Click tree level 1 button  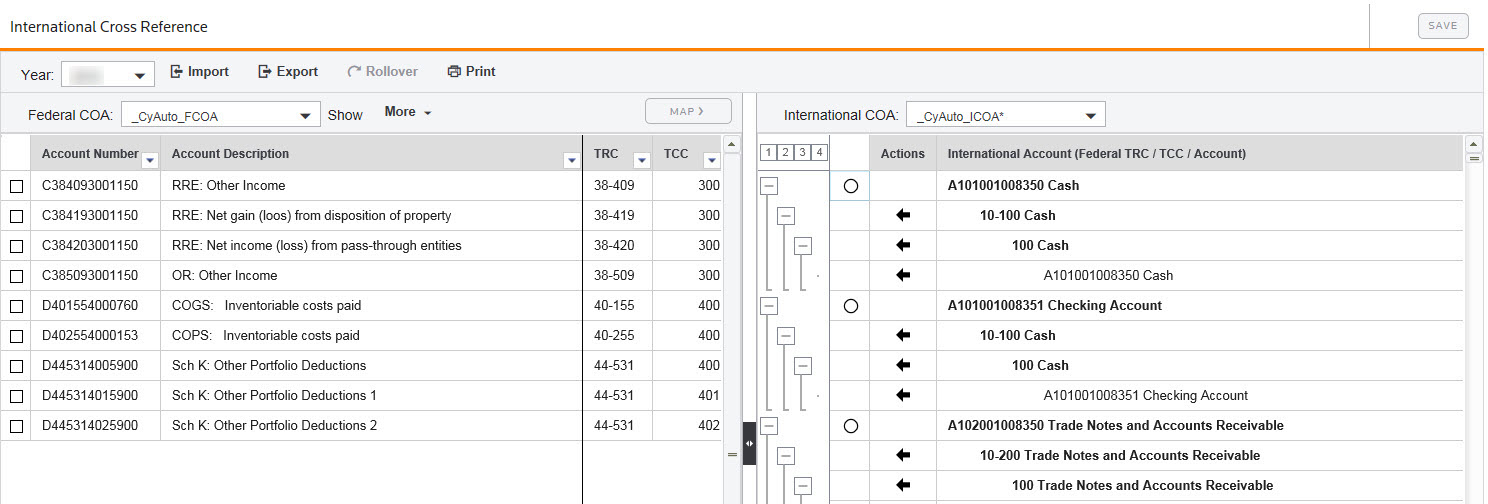point(769,153)
